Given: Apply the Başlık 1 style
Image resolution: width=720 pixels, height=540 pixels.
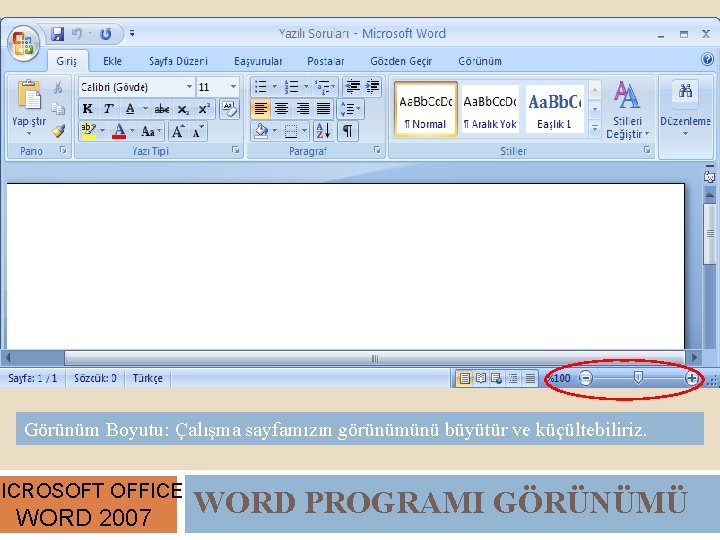Looking at the screenshot, I should coord(554,109).
